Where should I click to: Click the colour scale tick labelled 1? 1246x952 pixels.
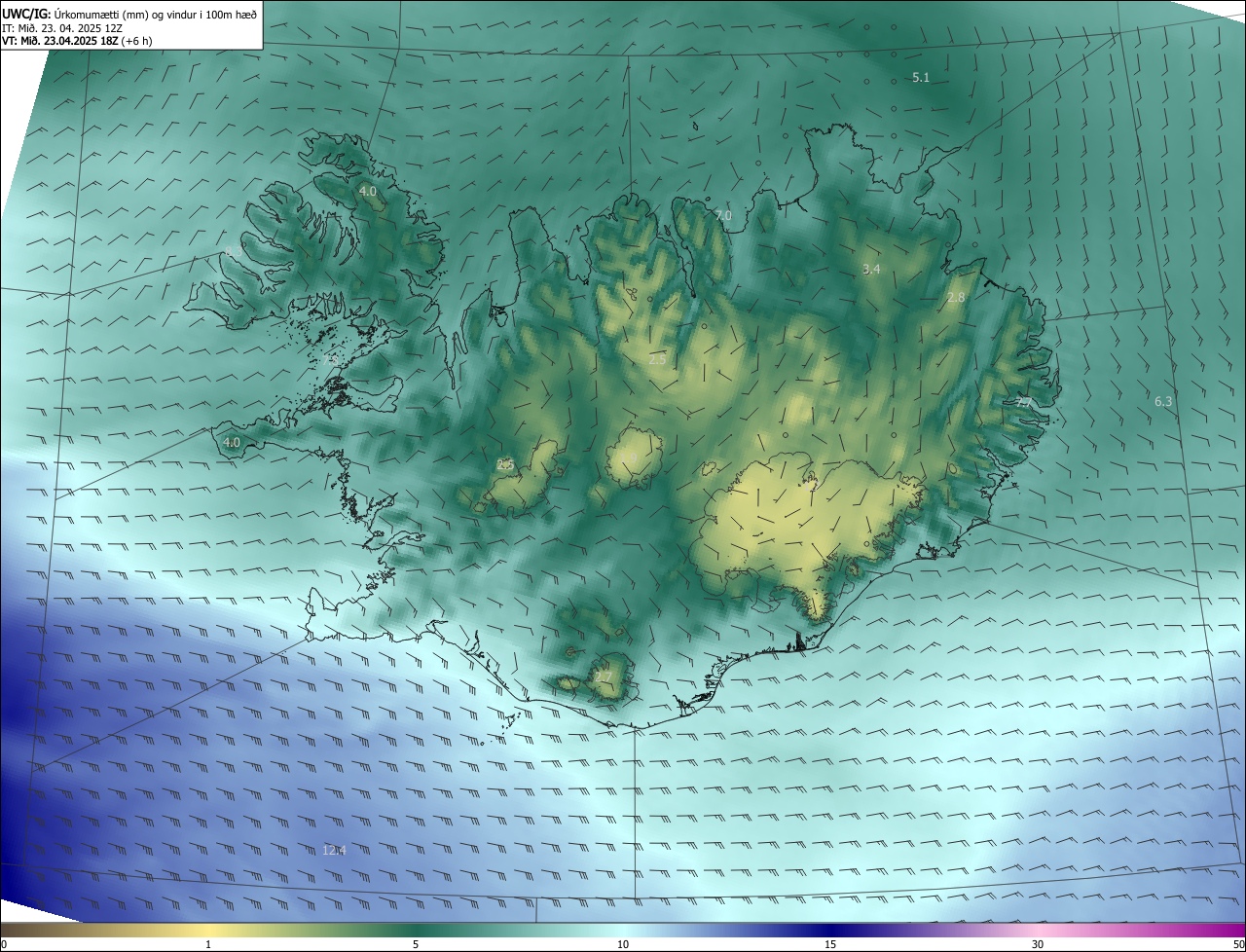click(208, 944)
